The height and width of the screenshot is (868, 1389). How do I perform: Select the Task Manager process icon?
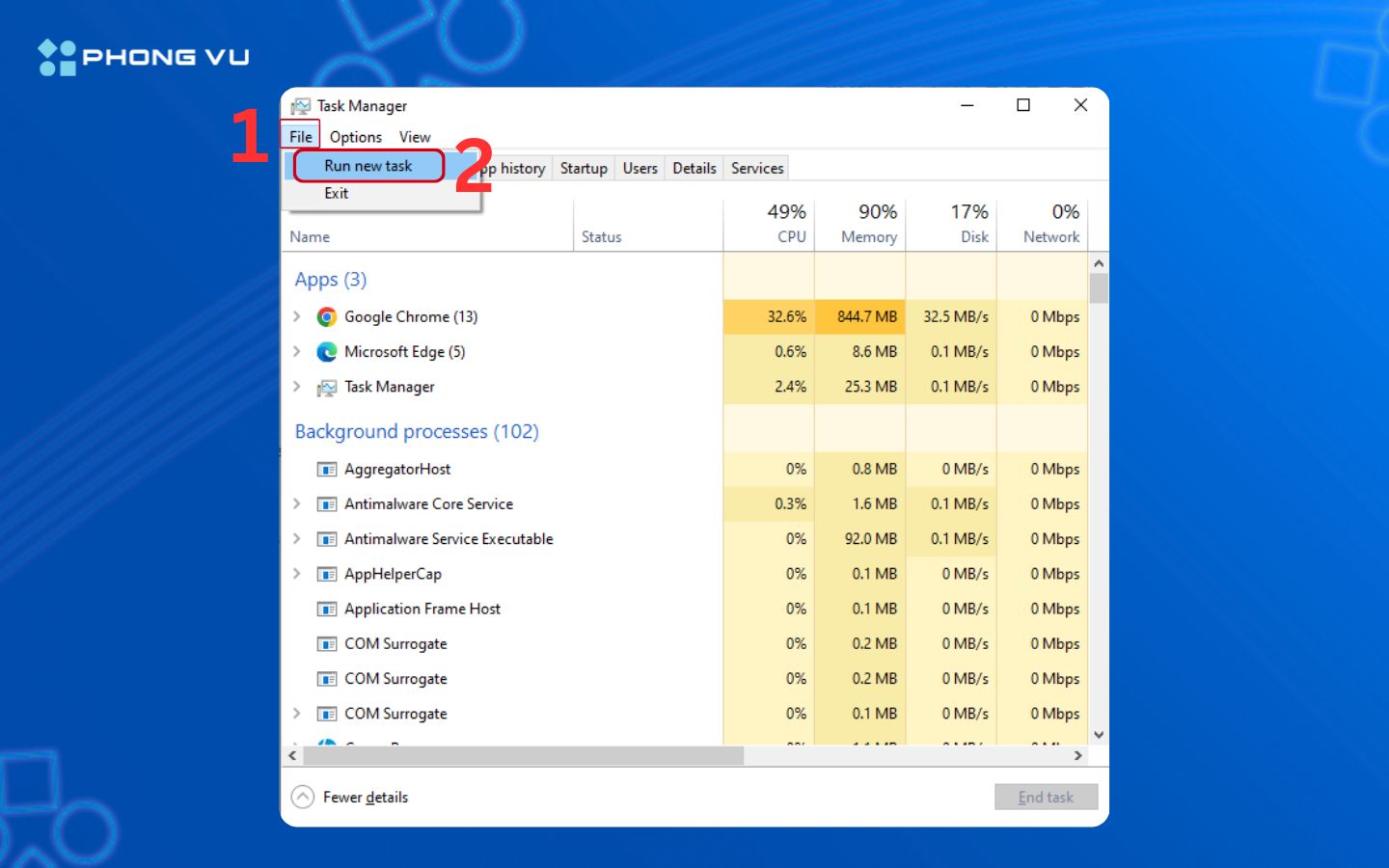[327, 388]
